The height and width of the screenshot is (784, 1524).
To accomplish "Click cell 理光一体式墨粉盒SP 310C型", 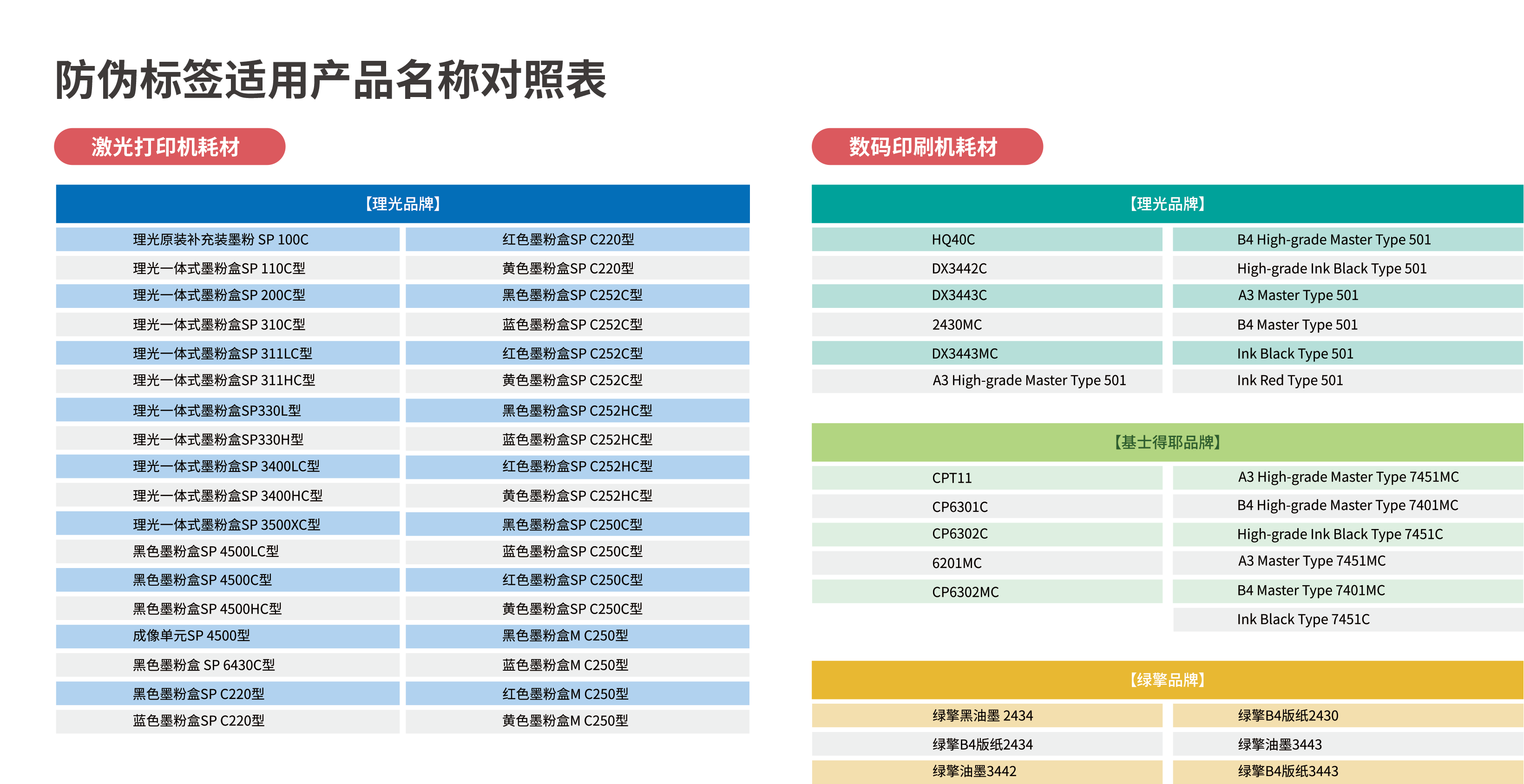I will 228,325.
